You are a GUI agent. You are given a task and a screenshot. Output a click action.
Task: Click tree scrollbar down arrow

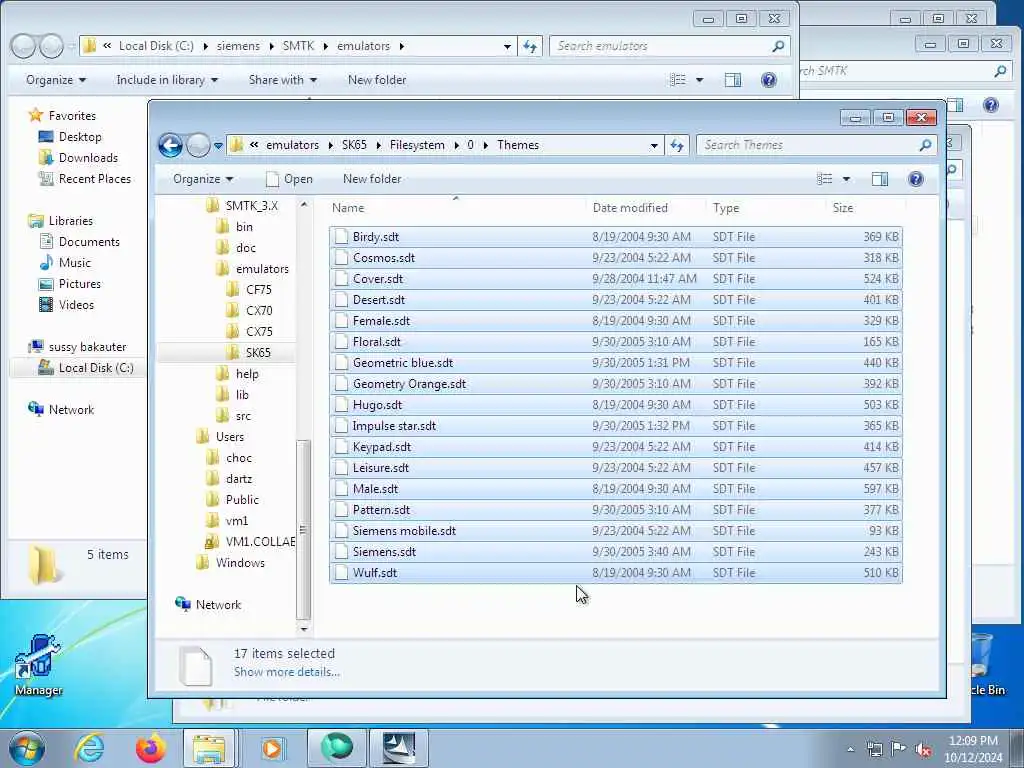click(303, 629)
